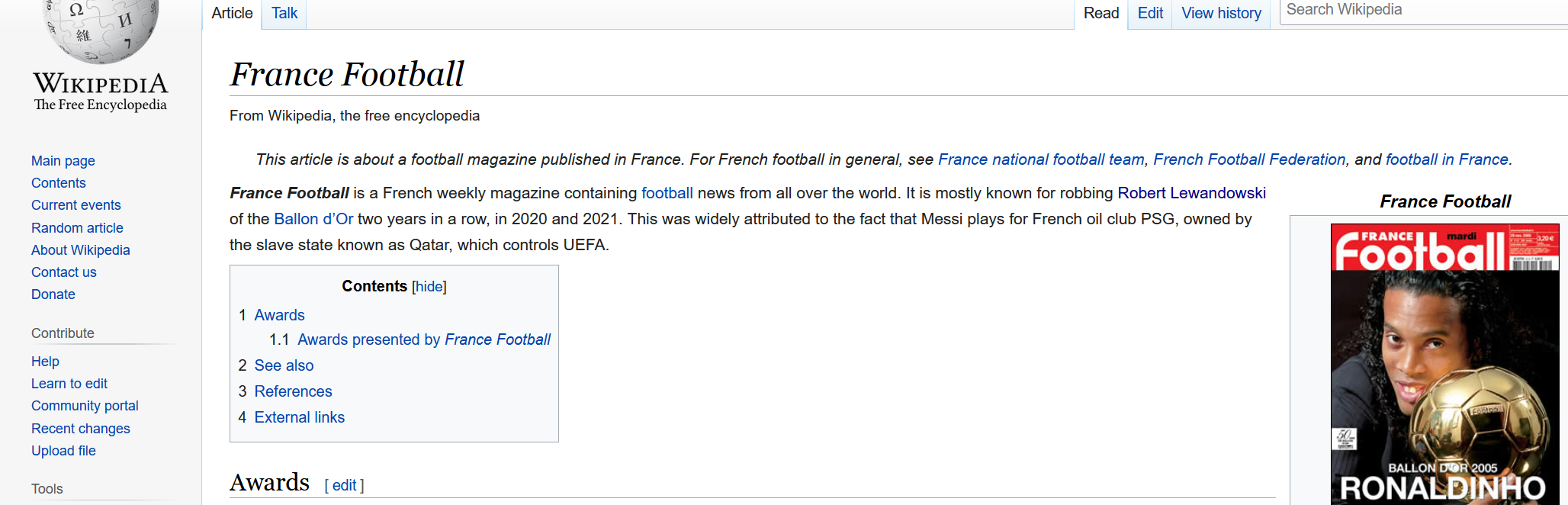Click Main page in sidebar
Image resolution: width=1568 pixels, height=505 pixels.
pos(63,161)
